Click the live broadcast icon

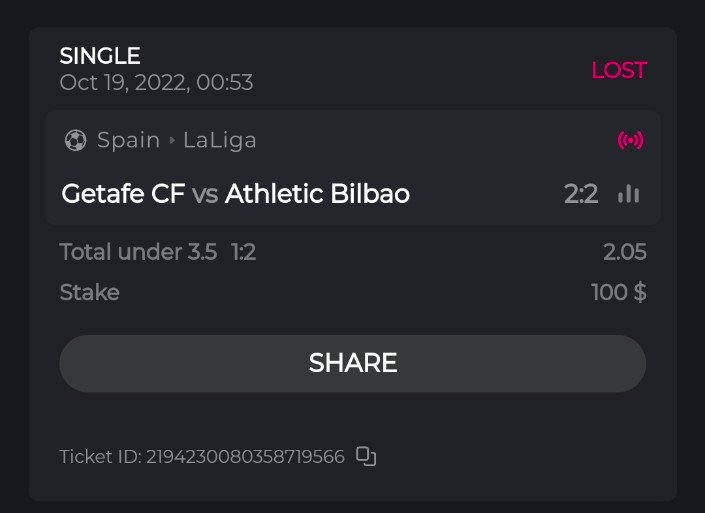(x=631, y=141)
